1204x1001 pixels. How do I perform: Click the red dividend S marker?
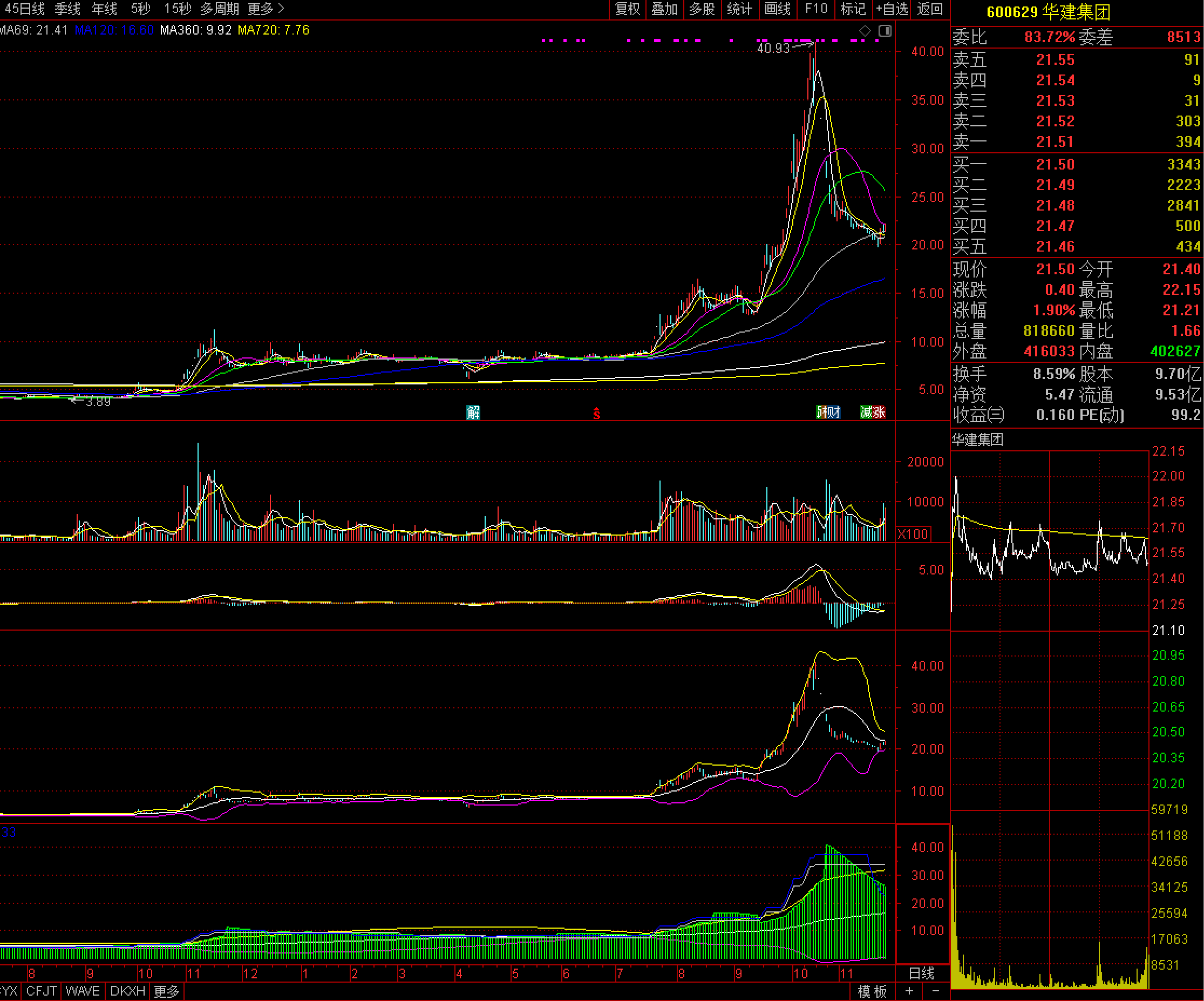596,413
